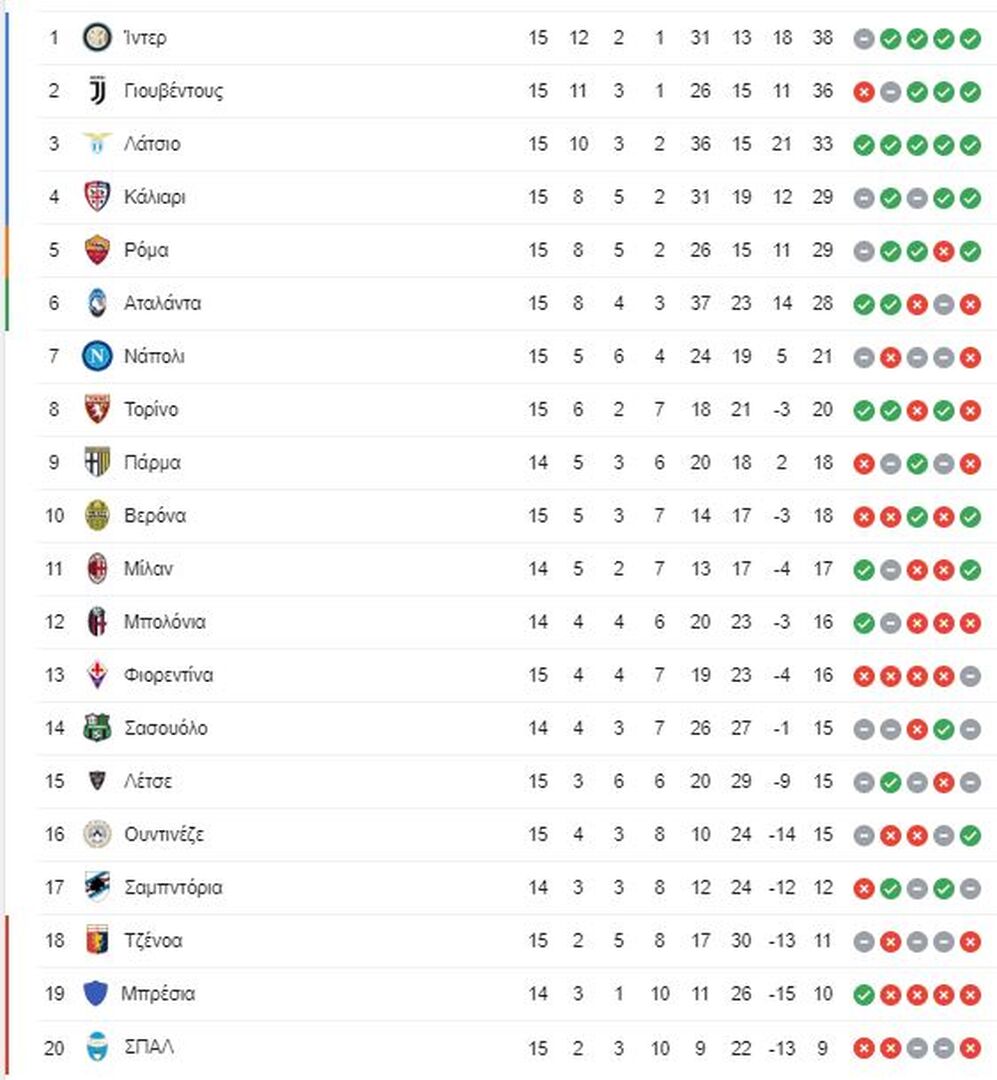Click Inter's most recent win indicator
This screenshot has height=1080, width=997.
click(x=970, y=39)
